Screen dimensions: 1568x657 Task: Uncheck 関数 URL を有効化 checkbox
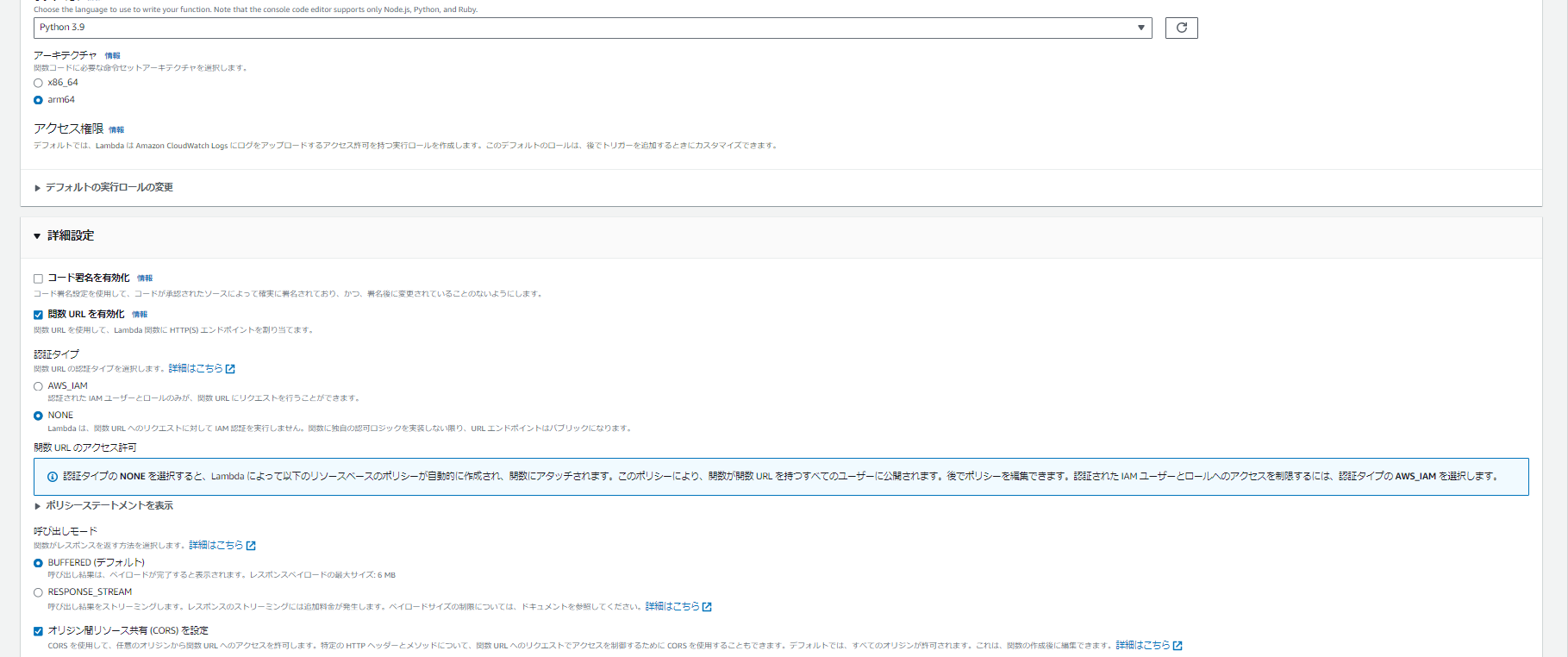[38, 315]
